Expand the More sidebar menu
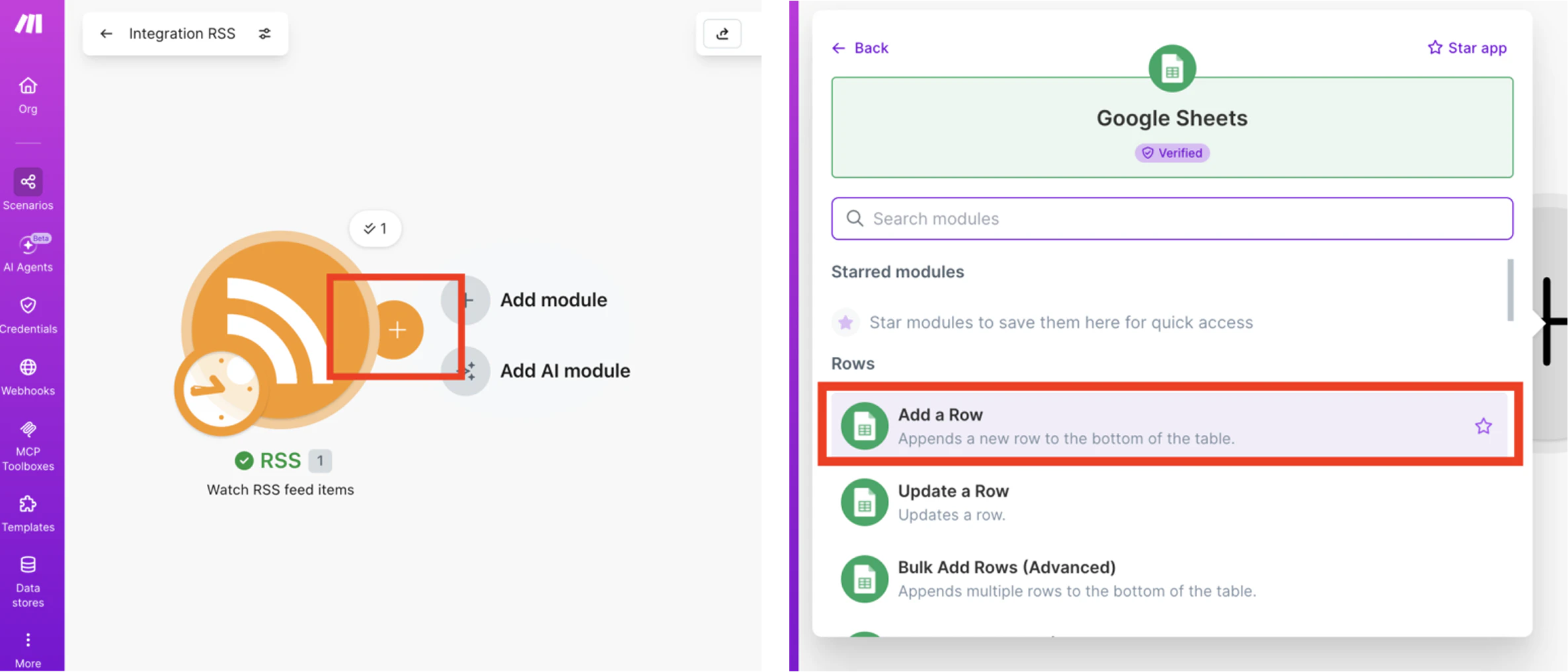The width and height of the screenshot is (1568, 672). pyautogui.click(x=28, y=650)
